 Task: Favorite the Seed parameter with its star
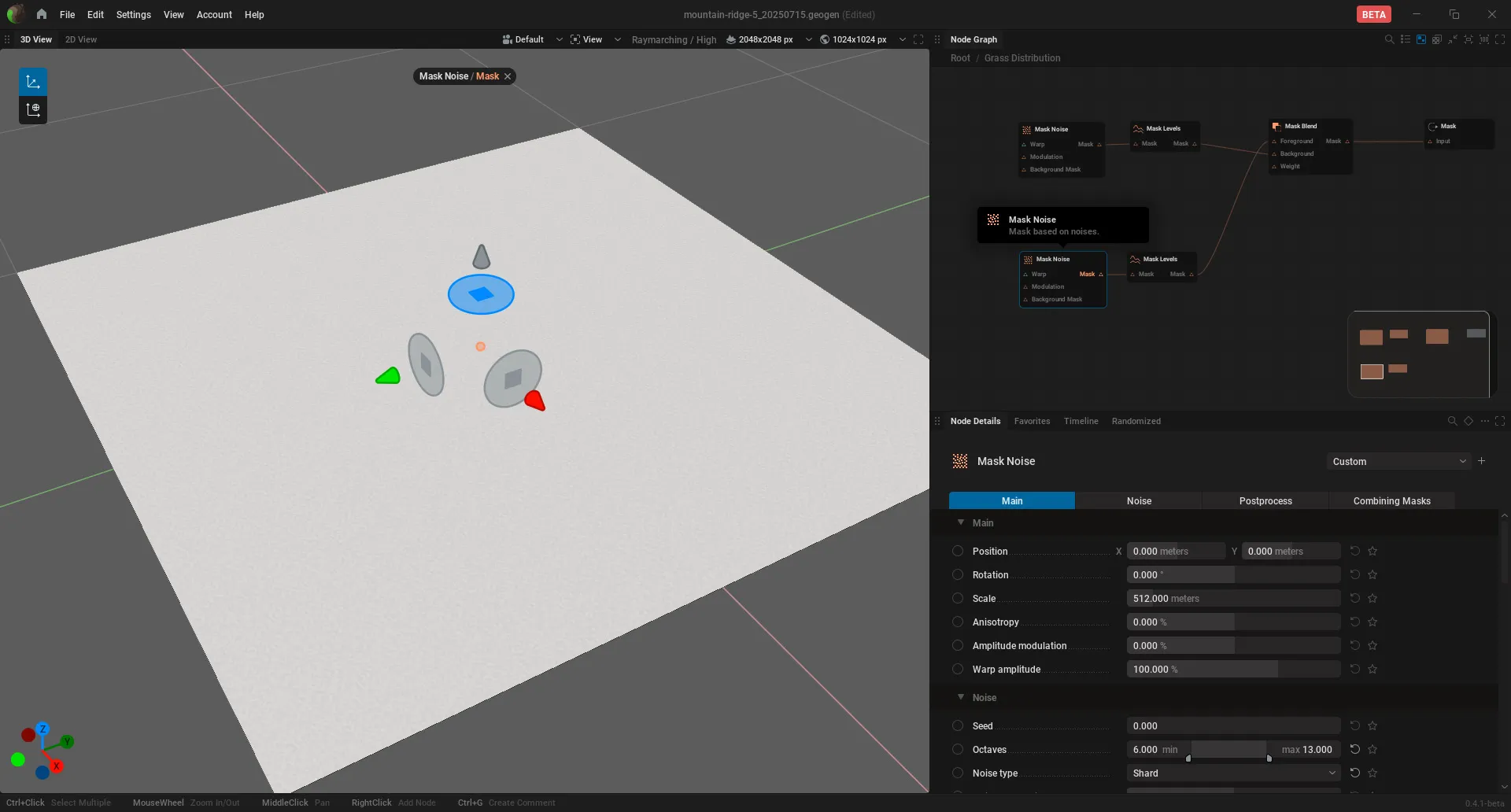[1372, 726]
